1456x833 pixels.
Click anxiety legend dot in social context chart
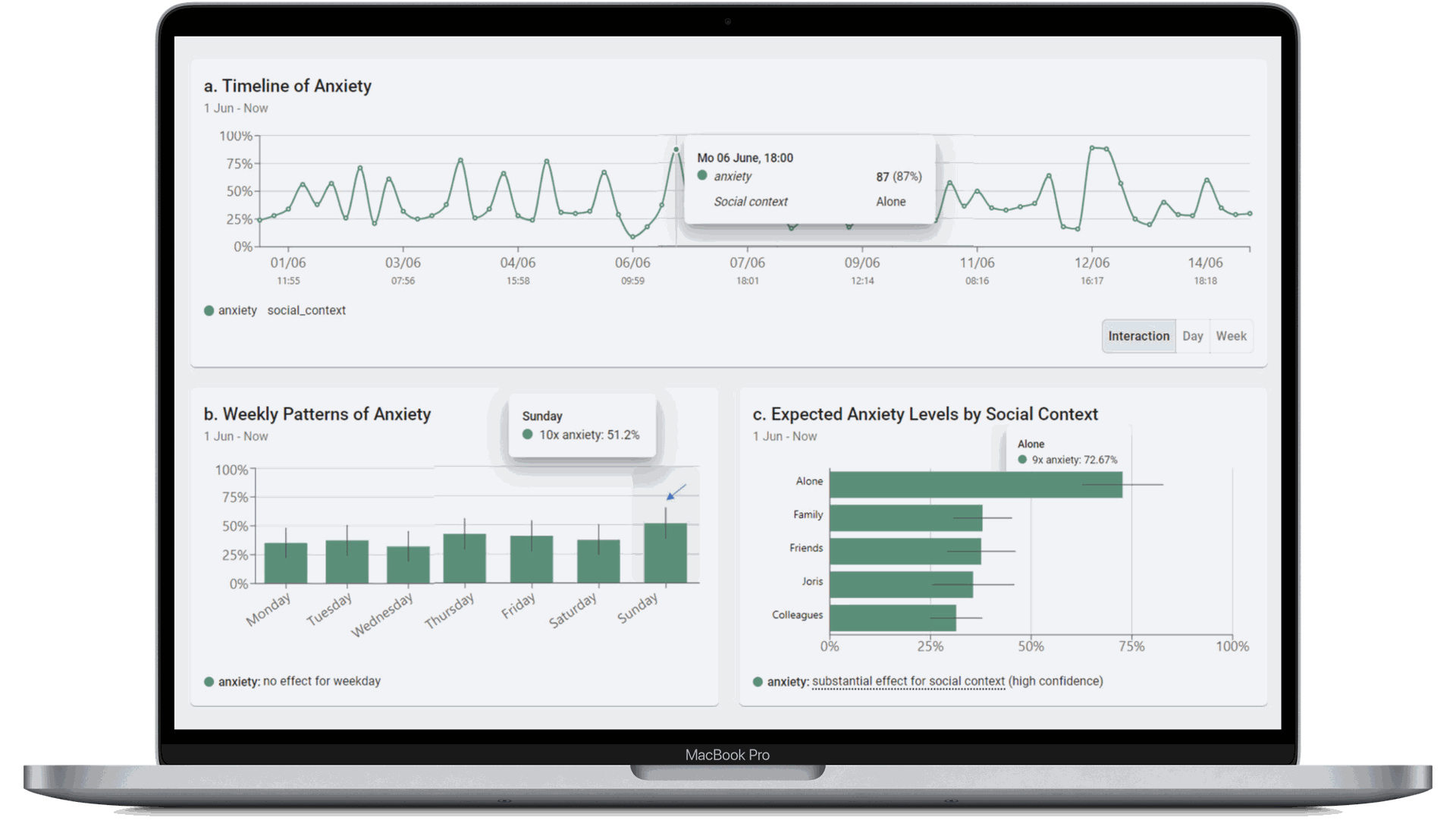[x=758, y=681]
